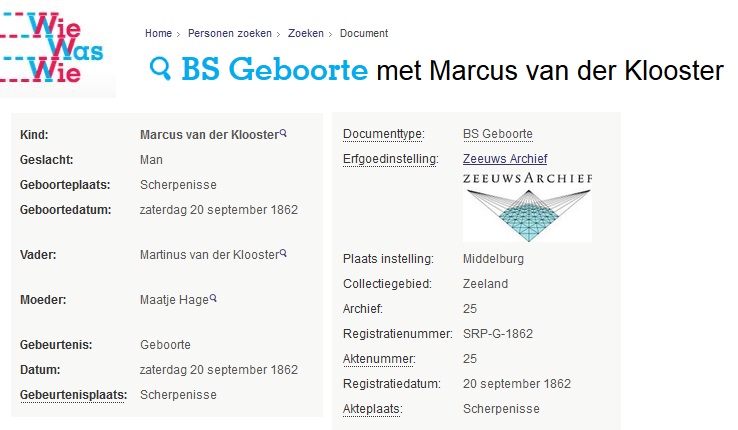
Task: Return to the Zoeken breadcrumb
Action: [x=306, y=33]
